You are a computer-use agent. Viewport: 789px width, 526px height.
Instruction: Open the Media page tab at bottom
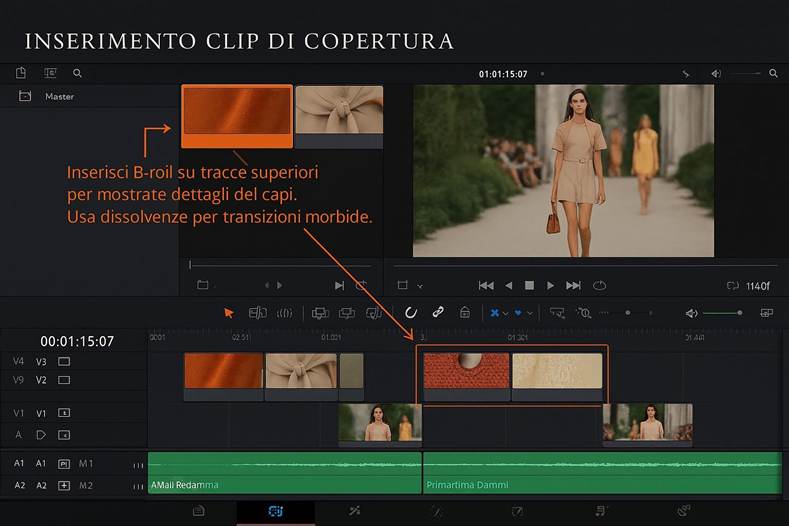199,511
